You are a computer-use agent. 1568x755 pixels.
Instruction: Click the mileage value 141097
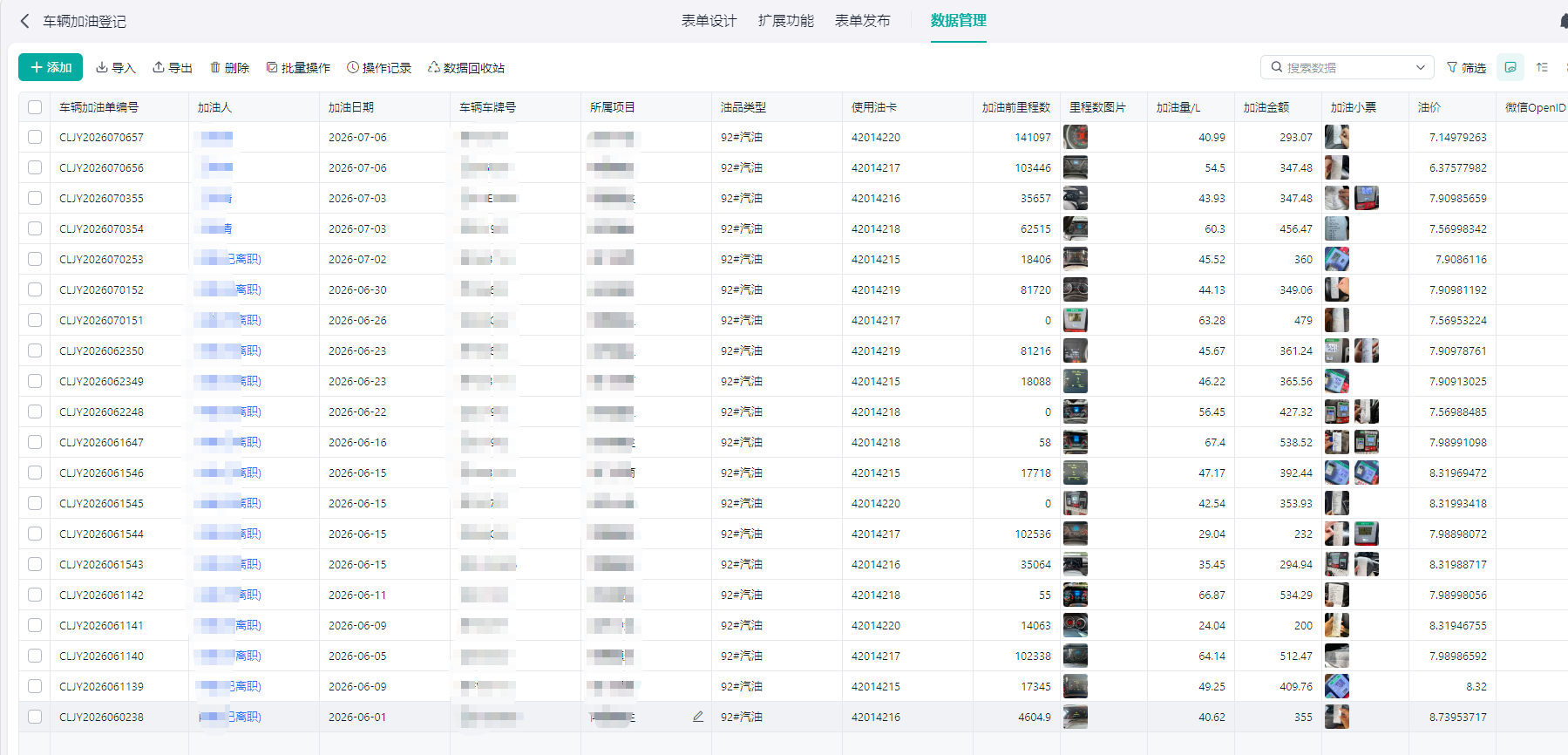(x=1033, y=137)
